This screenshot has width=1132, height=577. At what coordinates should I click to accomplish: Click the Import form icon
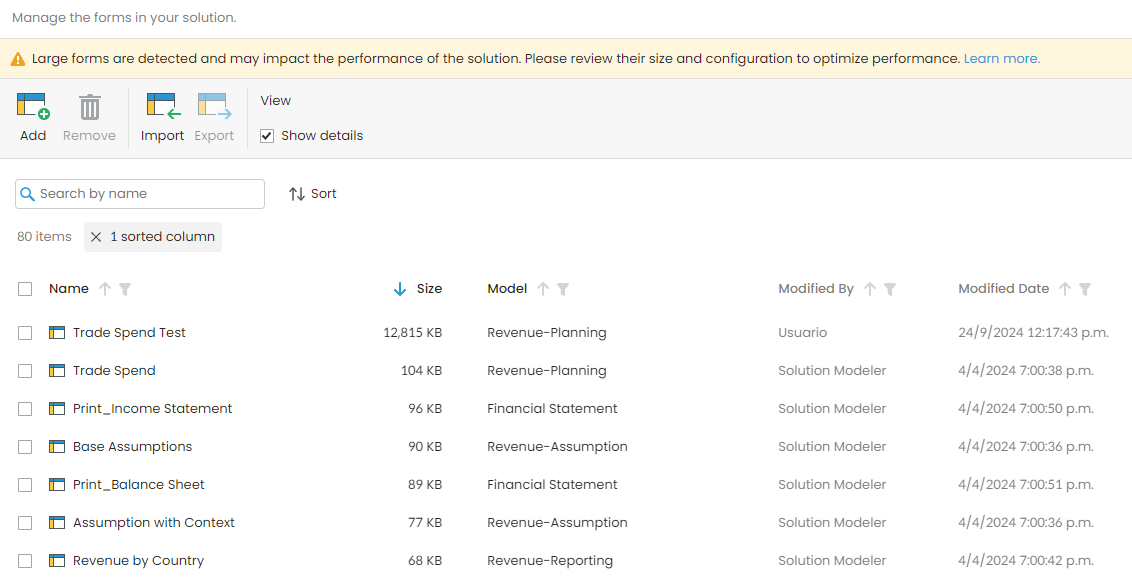click(162, 107)
